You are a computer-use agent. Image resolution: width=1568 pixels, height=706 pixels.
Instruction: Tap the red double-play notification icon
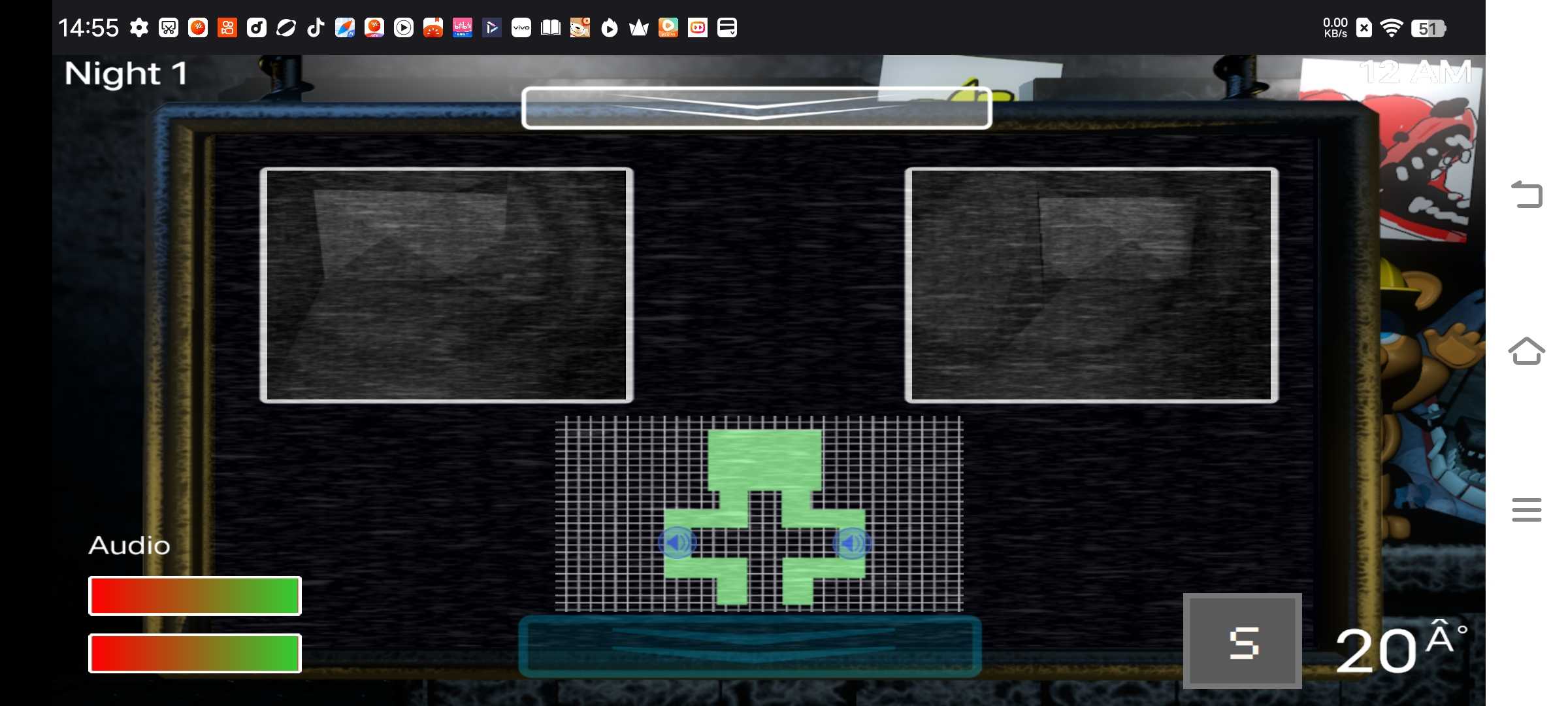click(x=698, y=27)
